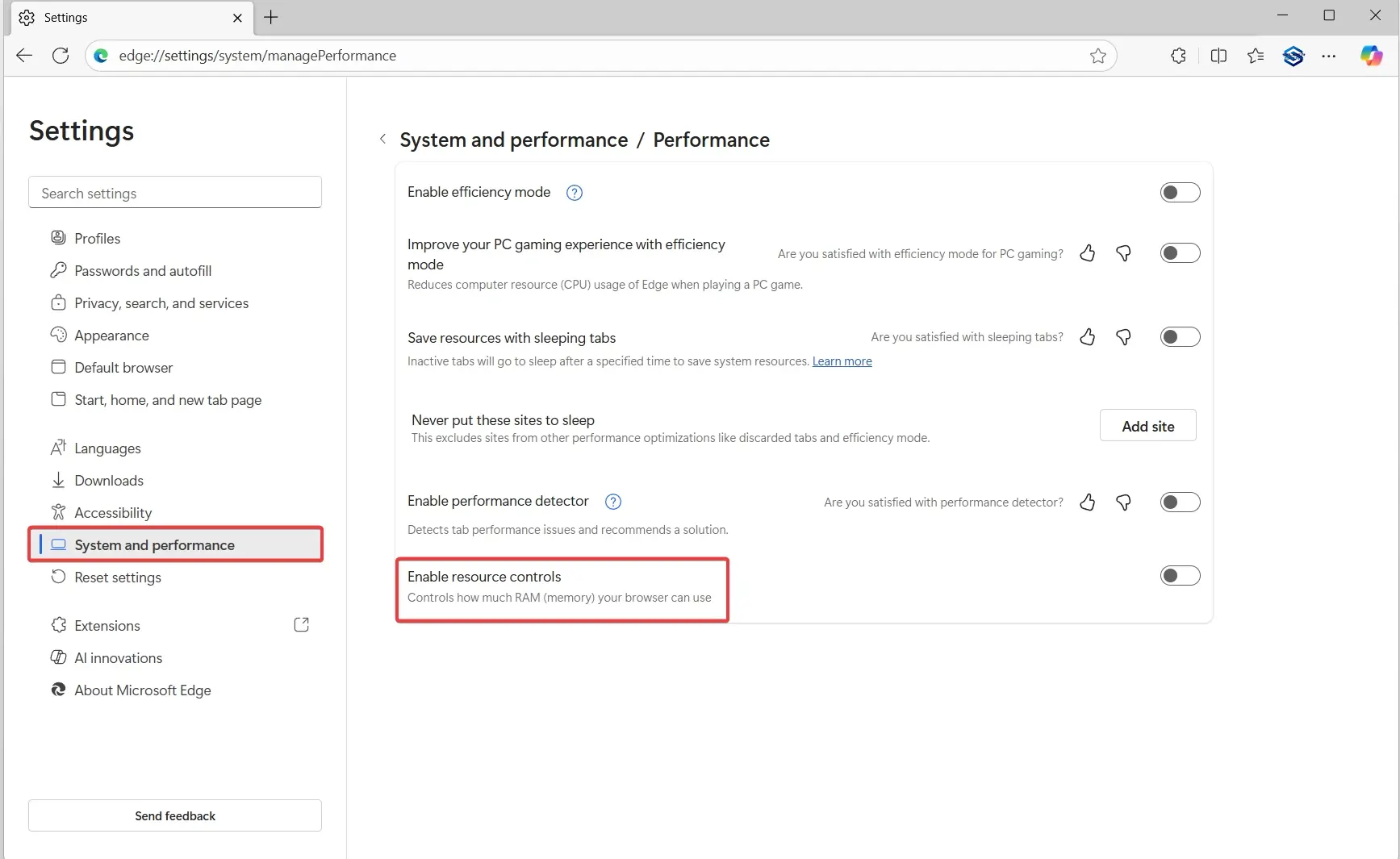Enable efficiency mode toggle

[x=1180, y=192]
